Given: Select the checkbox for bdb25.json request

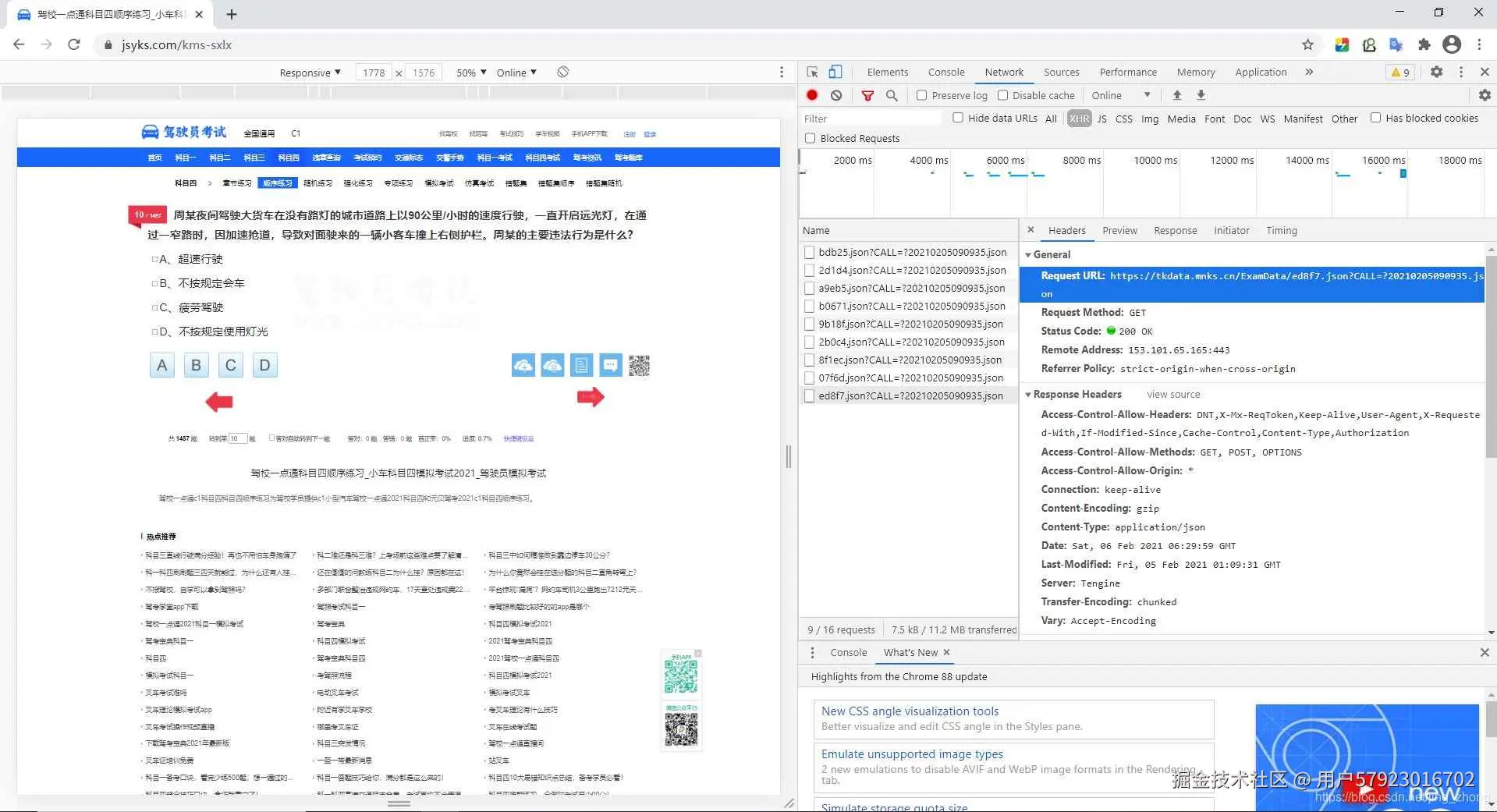Looking at the screenshot, I should (x=810, y=252).
